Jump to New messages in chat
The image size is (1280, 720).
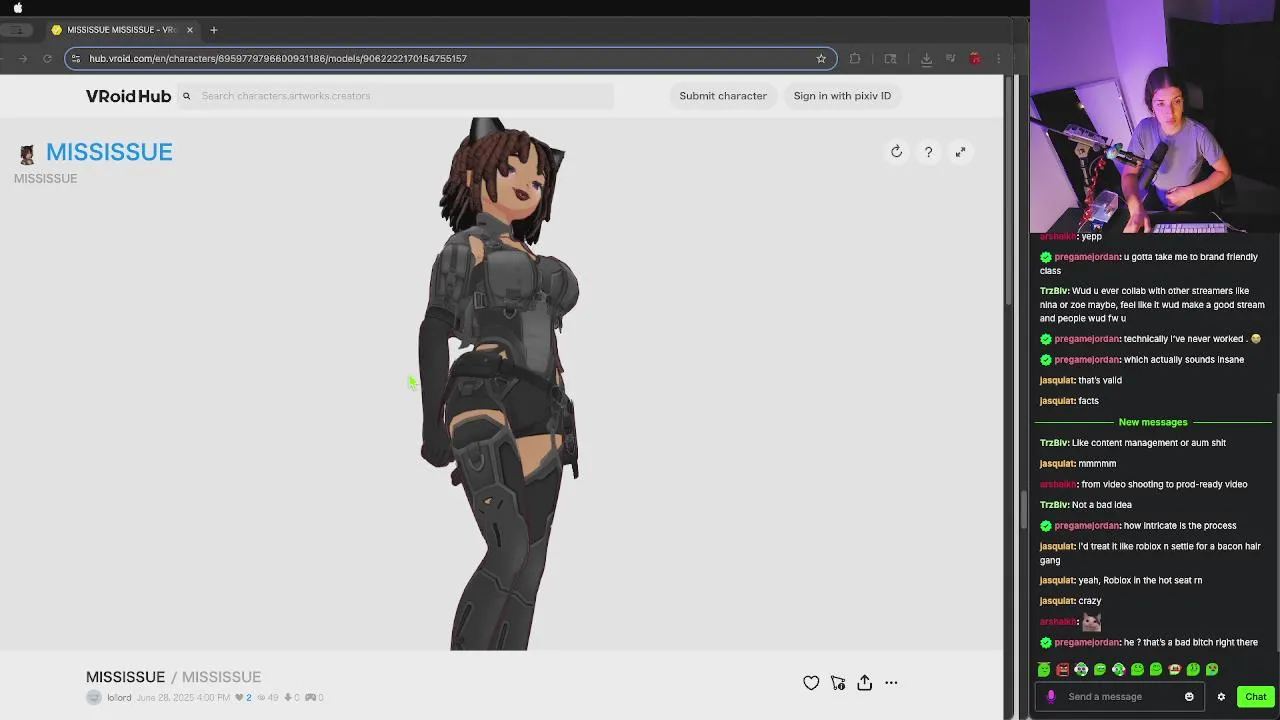point(1153,422)
